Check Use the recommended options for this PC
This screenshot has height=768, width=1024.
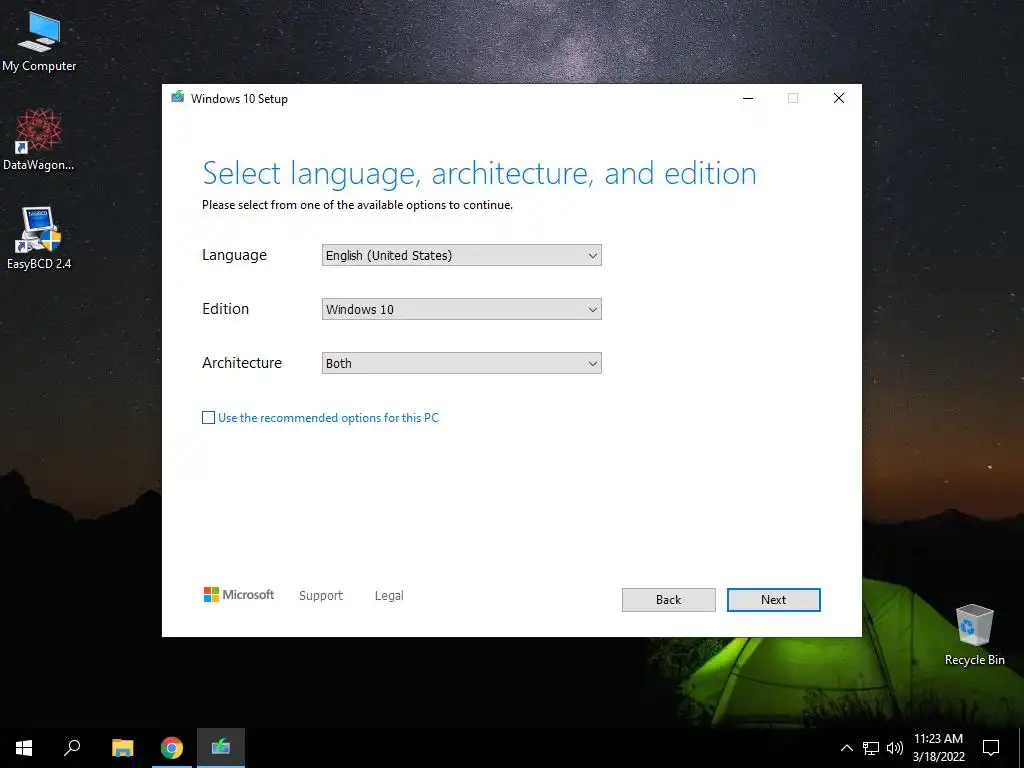tap(208, 417)
